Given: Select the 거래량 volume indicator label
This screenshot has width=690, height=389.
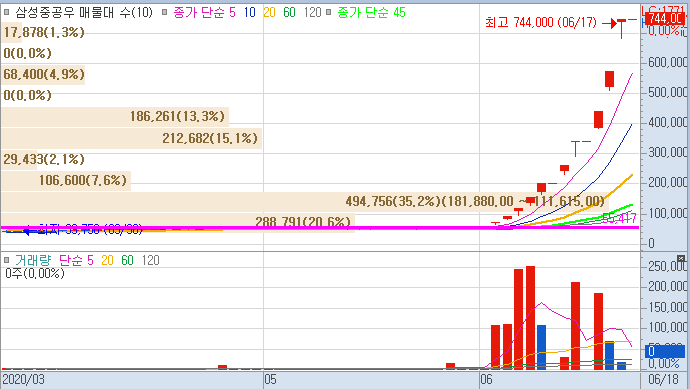Looking at the screenshot, I should point(33,260).
